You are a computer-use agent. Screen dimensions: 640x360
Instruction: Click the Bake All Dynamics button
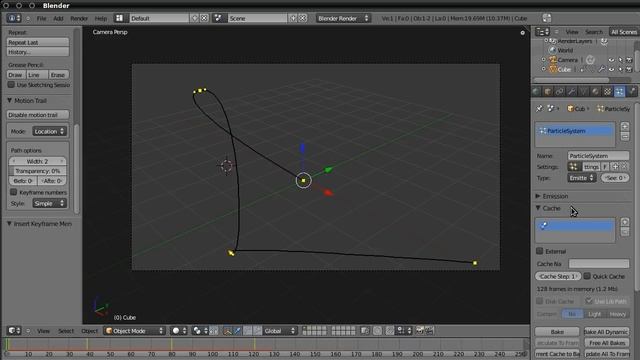click(x=607, y=332)
